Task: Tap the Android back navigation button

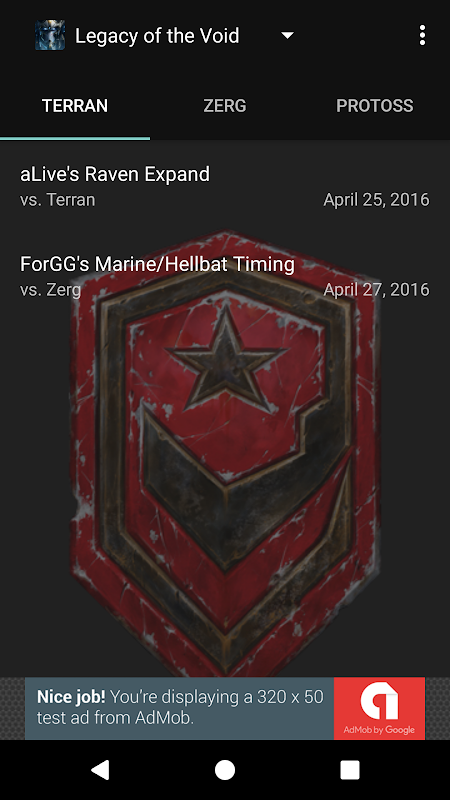Action: click(100, 770)
